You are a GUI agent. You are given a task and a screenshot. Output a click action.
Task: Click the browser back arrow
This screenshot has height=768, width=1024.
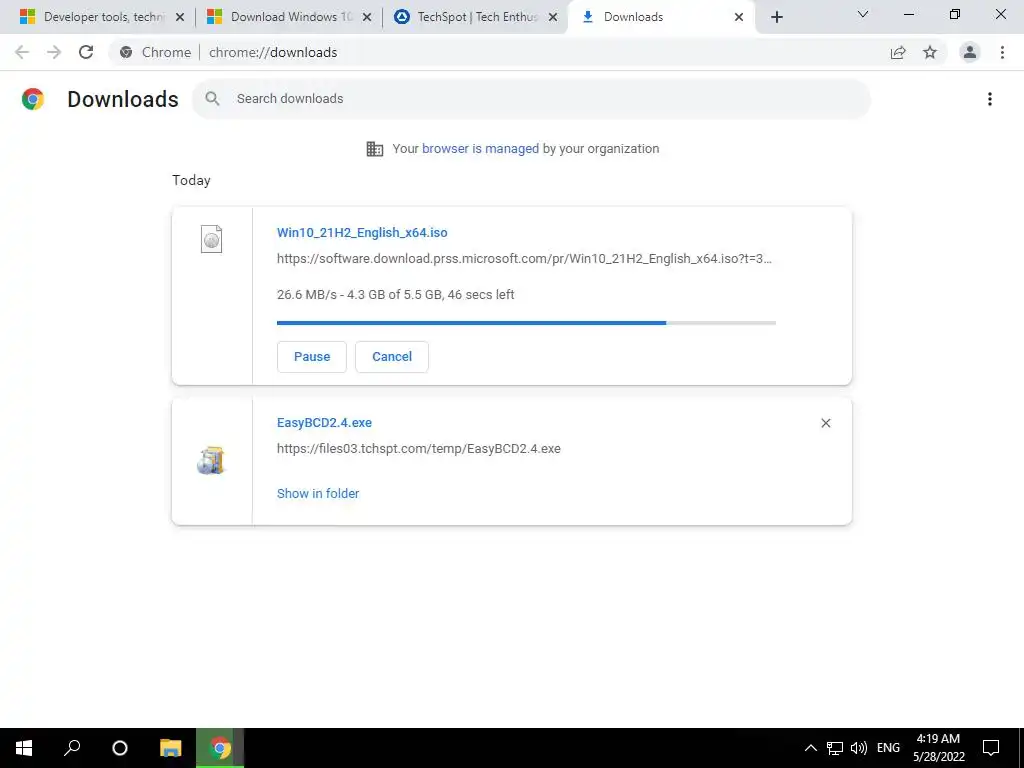pyautogui.click(x=22, y=52)
